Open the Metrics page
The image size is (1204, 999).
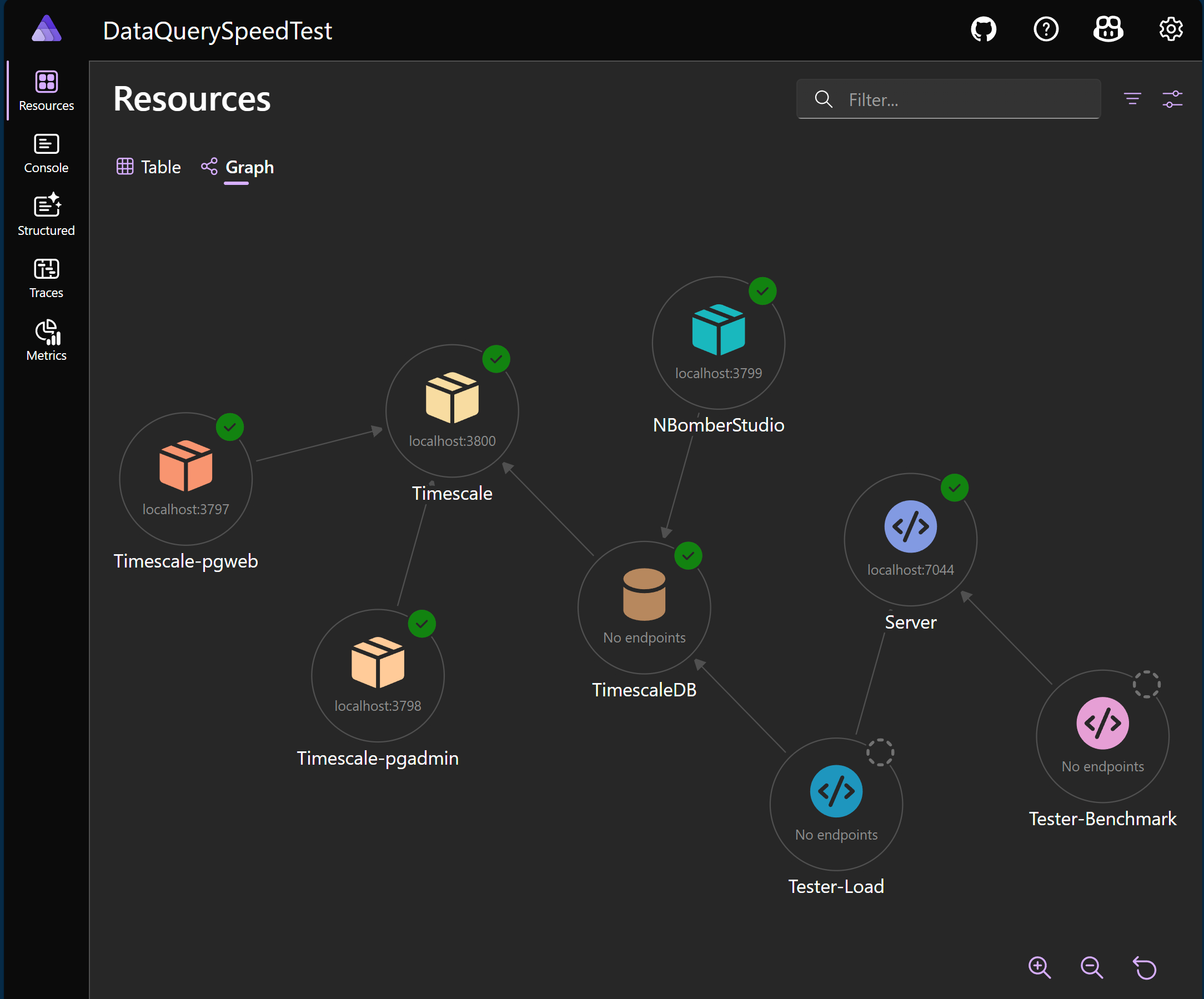tap(47, 340)
